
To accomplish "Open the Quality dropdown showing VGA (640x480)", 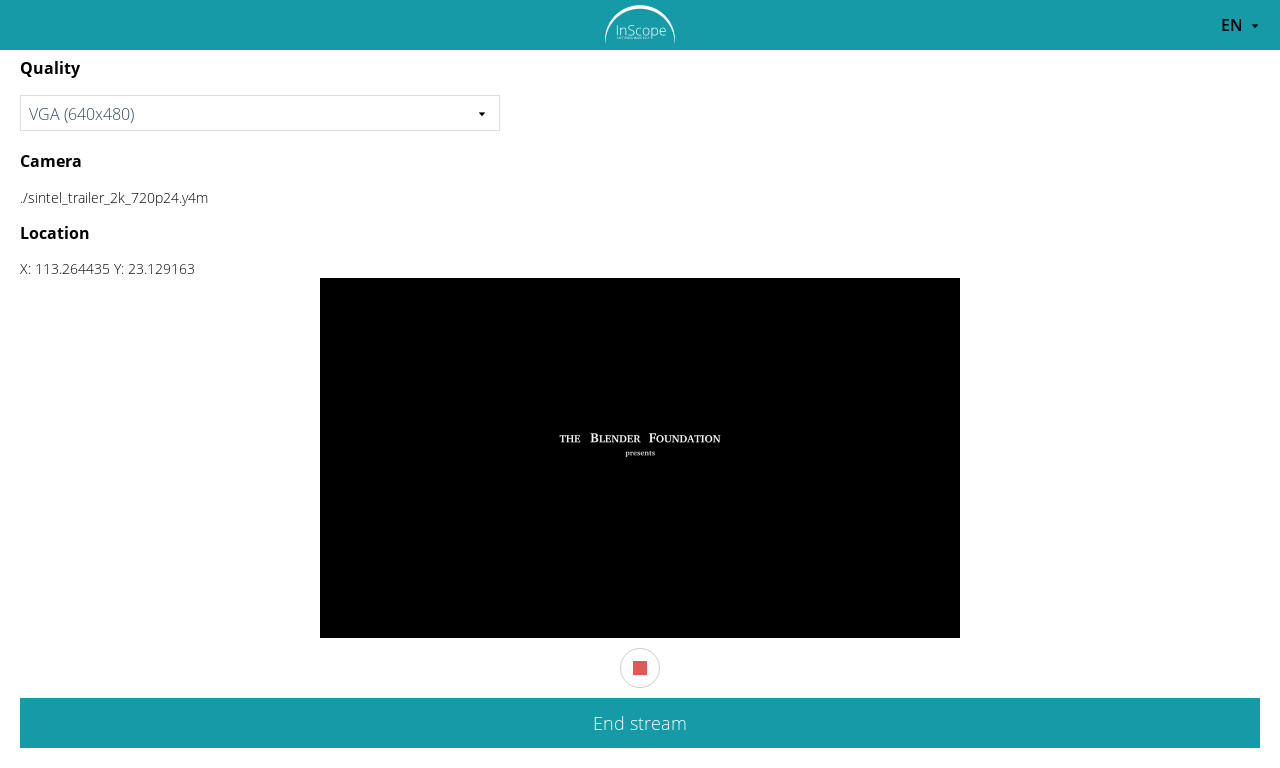I will click(x=260, y=113).
